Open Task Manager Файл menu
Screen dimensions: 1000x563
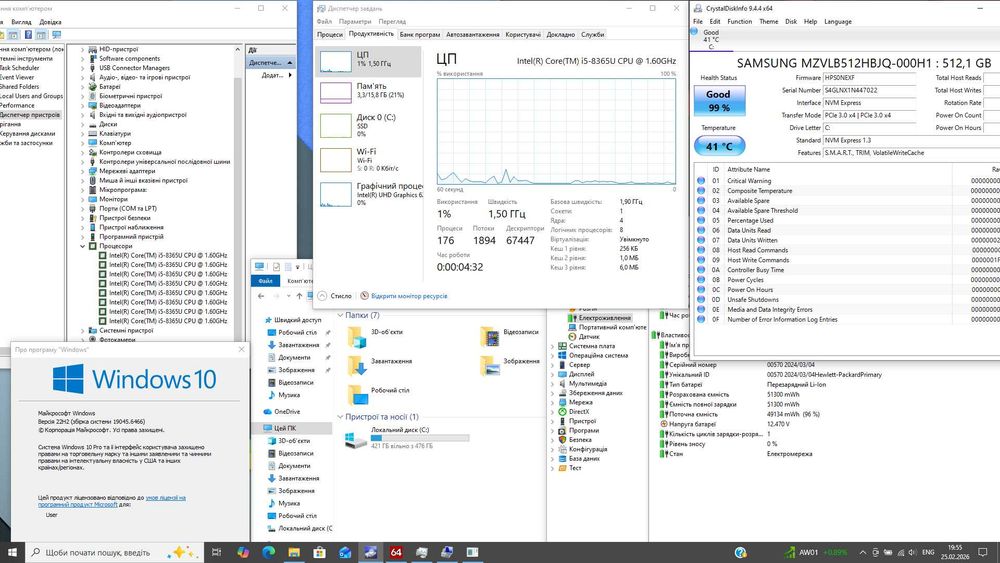click(324, 22)
